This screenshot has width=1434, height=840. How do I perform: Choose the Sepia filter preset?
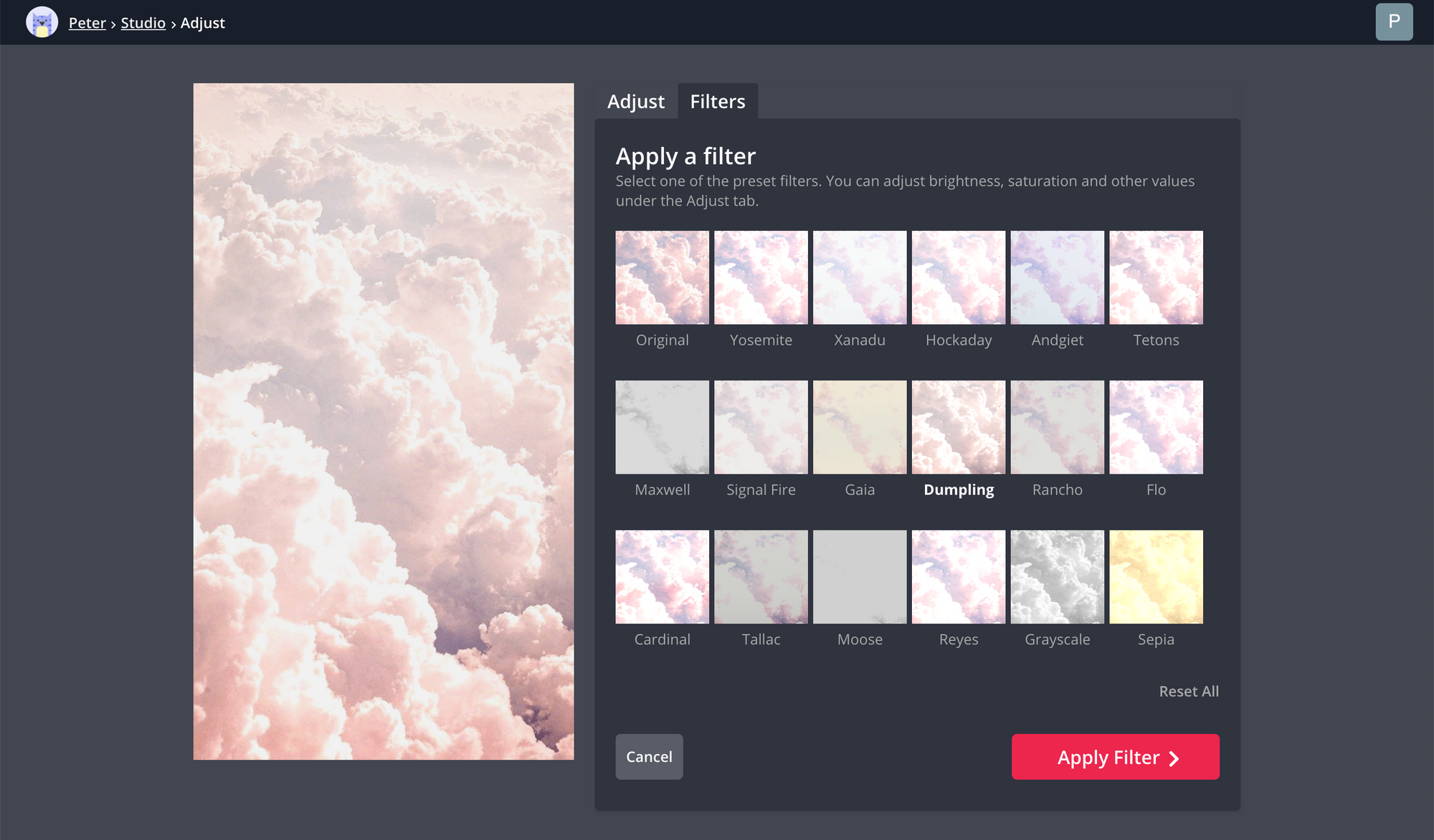(x=1156, y=576)
